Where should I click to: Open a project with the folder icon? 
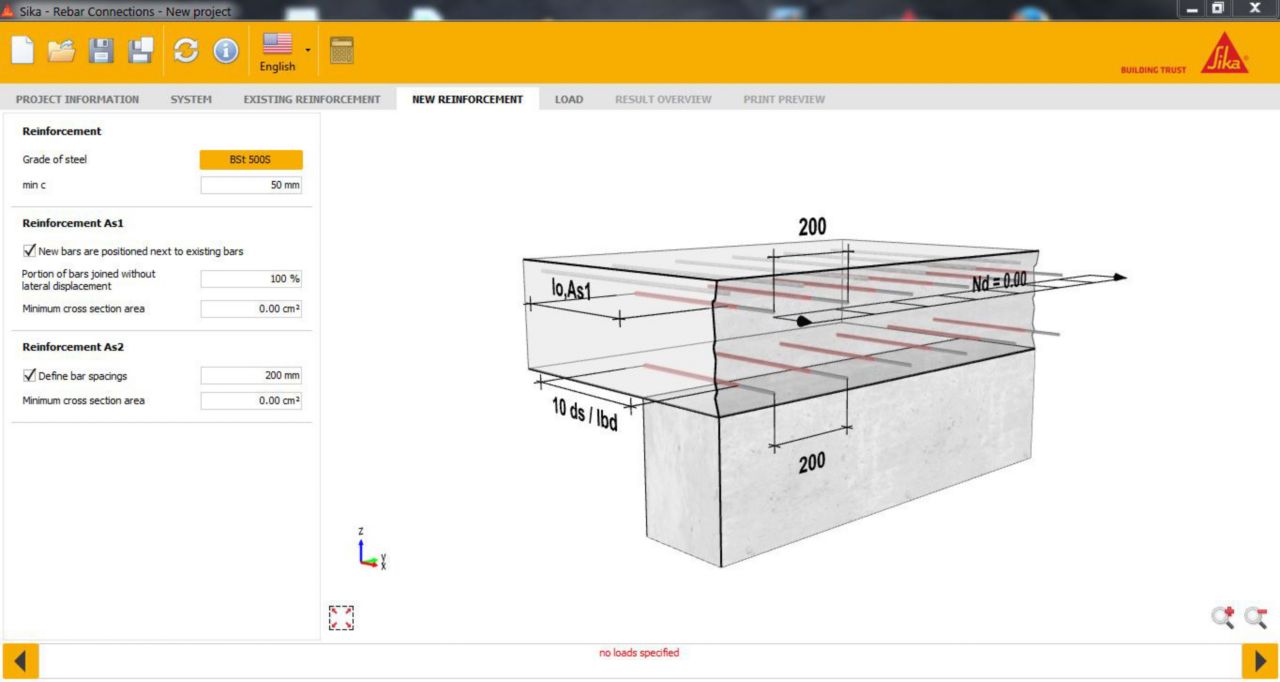tap(61, 50)
